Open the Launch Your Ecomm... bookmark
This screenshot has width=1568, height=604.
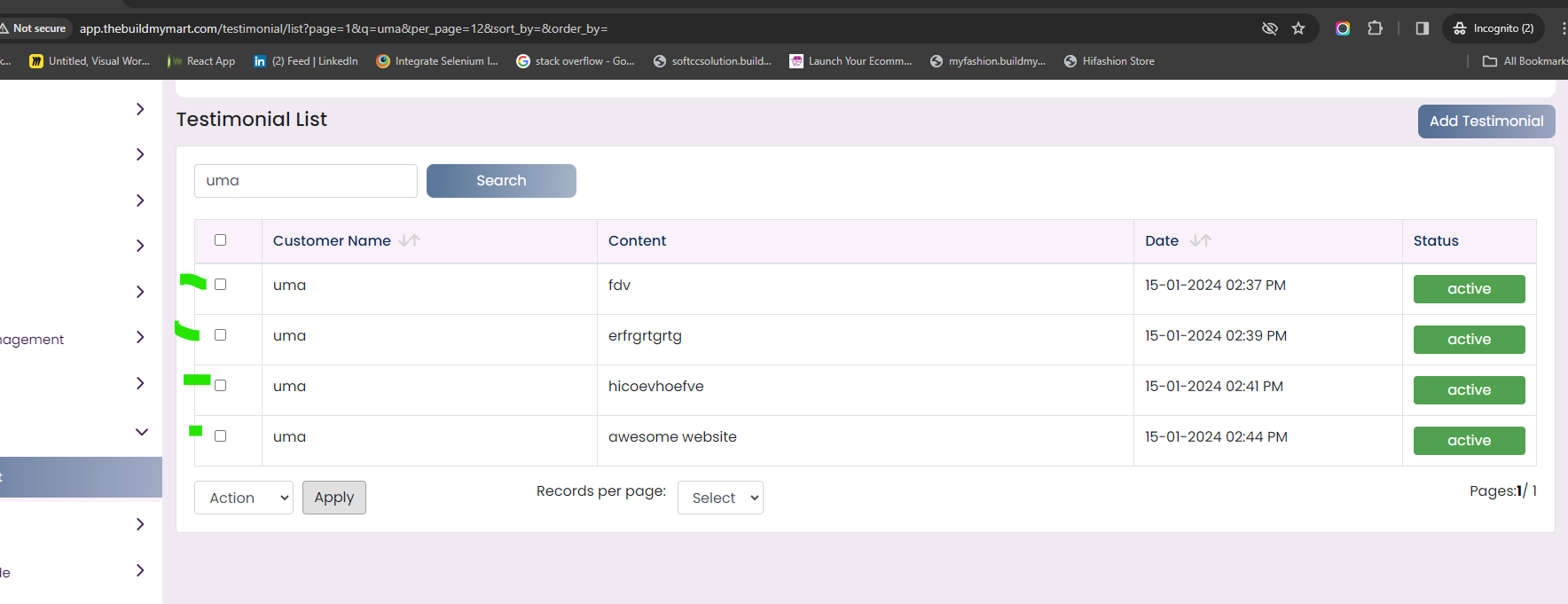[851, 61]
